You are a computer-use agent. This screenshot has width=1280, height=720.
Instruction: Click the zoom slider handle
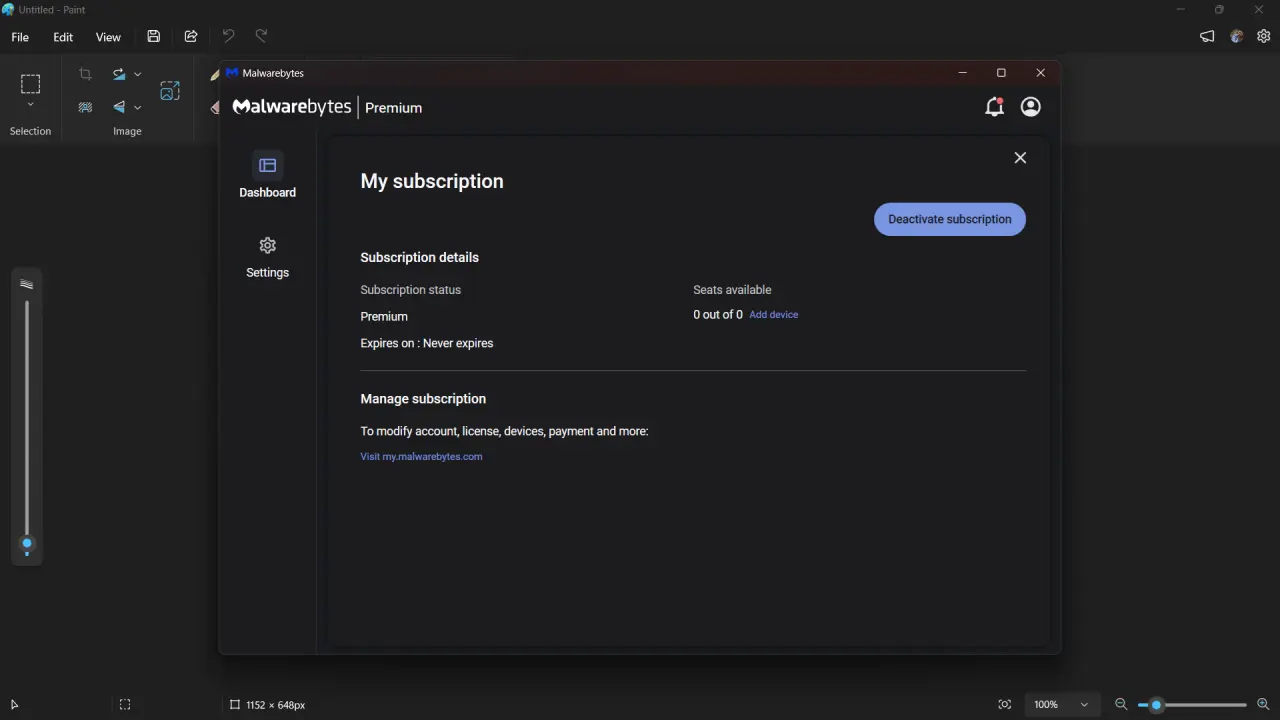tap(1156, 705)
